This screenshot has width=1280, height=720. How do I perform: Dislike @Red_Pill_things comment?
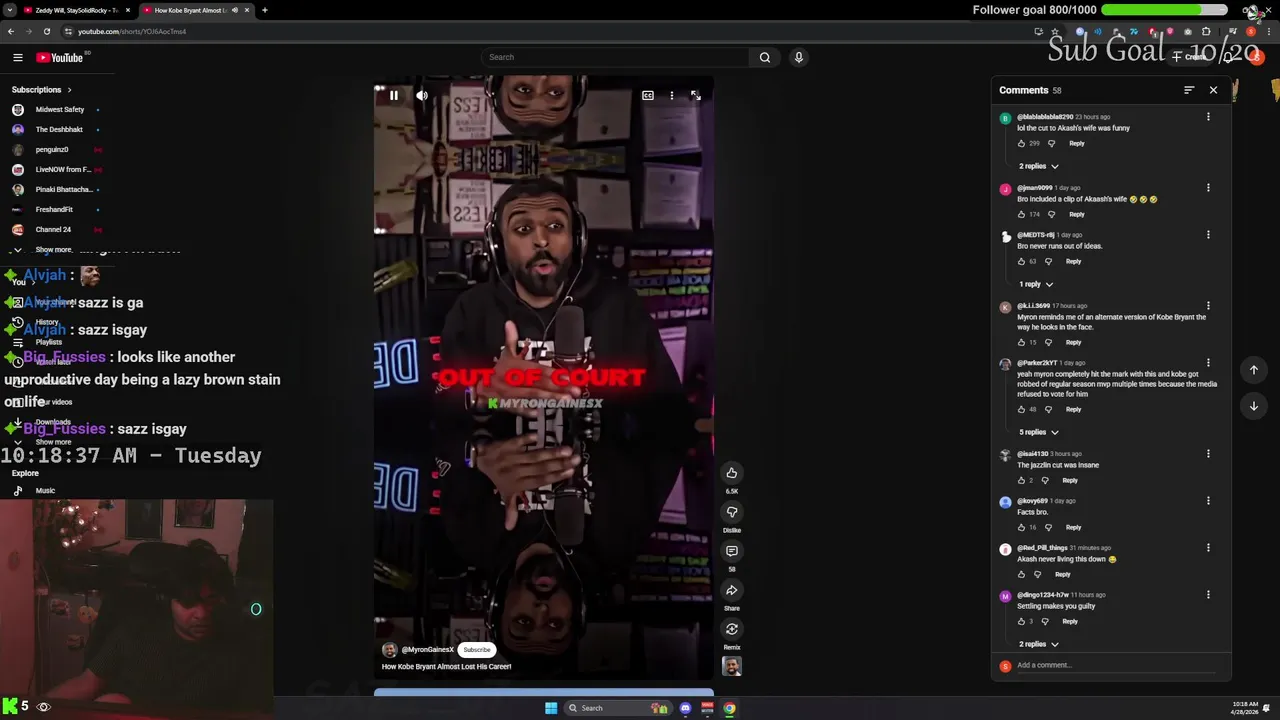(x=1037, y=574)
